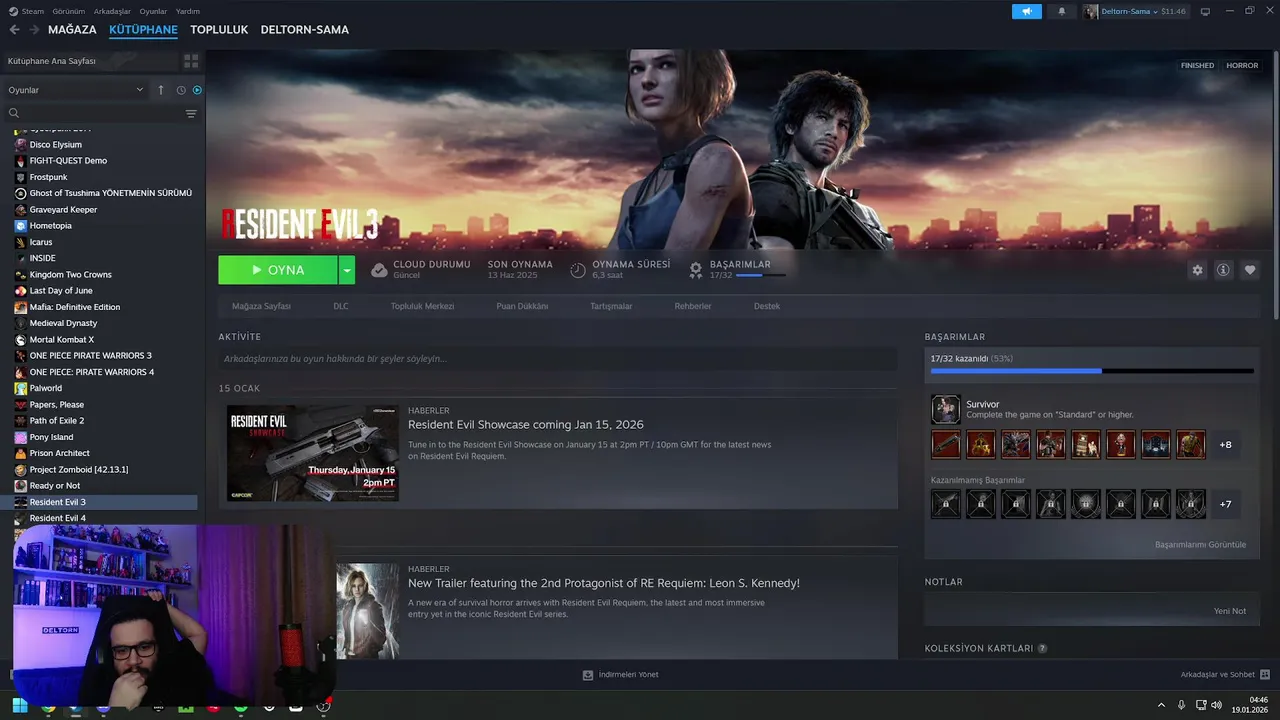Click the Yeni Not button
1280x720 pixels.
tap(1230, 611)
